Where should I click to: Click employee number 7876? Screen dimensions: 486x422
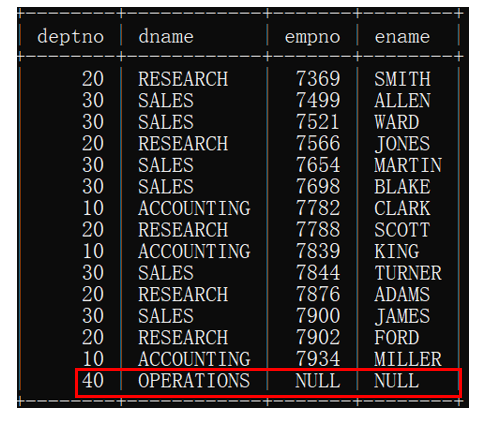318,294
